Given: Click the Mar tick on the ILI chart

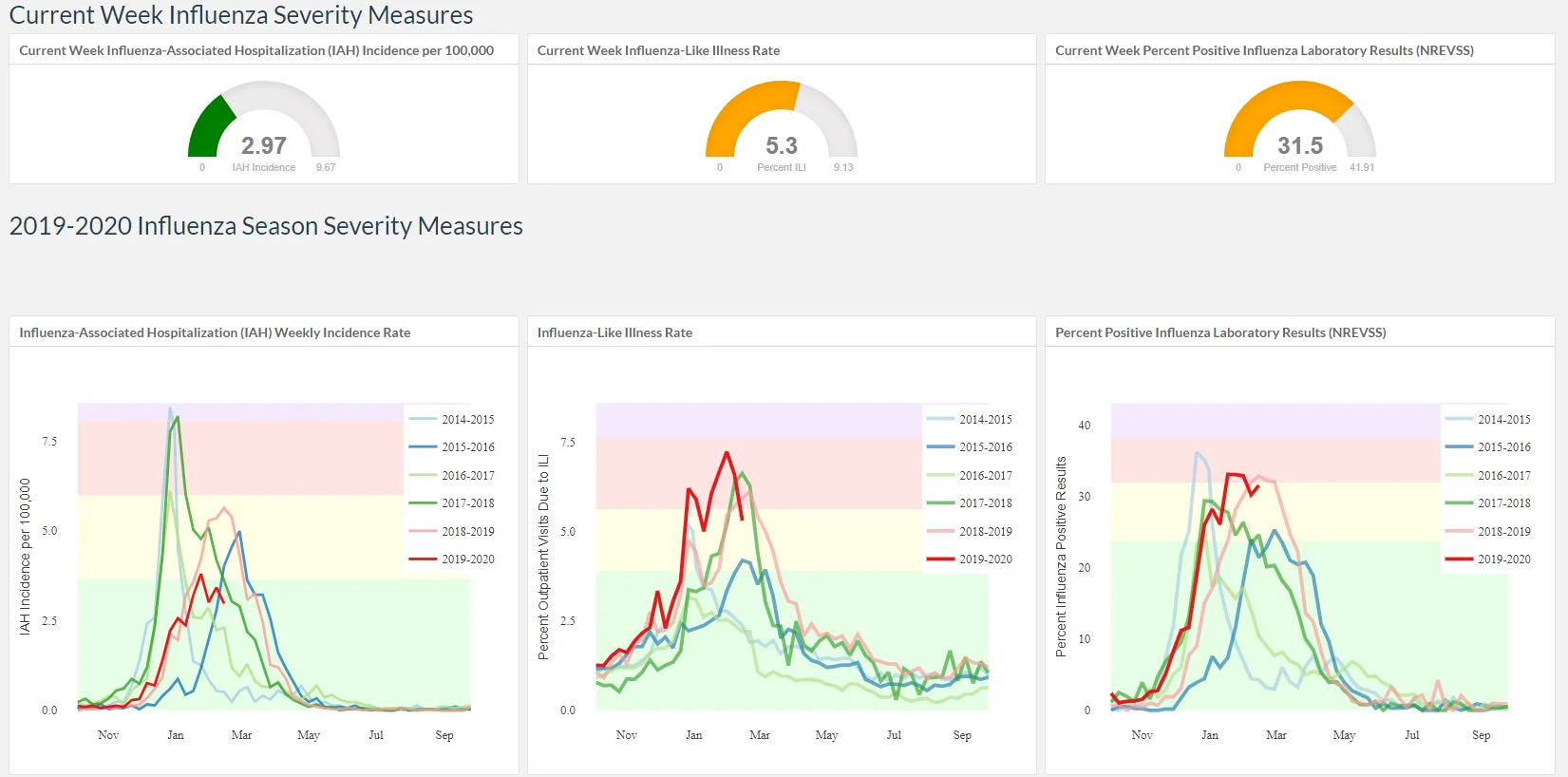Looking at the screenshot, I should point(760,735).
